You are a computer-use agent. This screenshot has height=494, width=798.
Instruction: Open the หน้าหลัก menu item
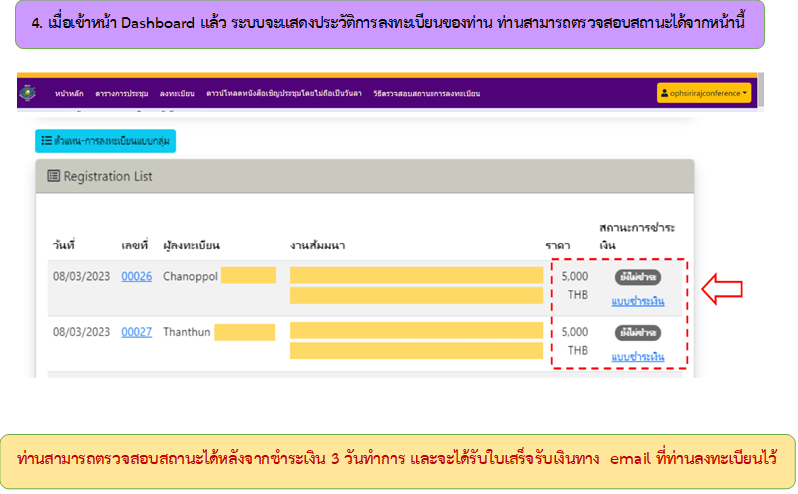68,94
